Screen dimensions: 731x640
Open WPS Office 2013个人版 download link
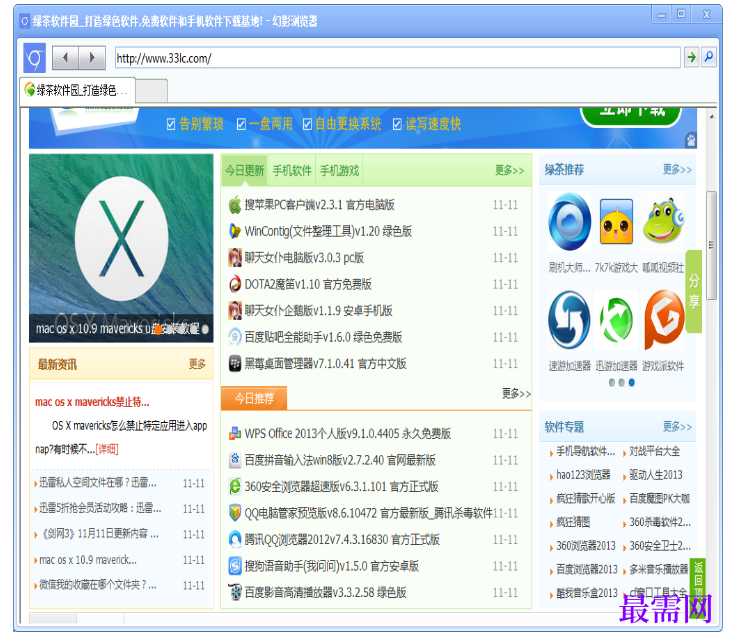pos(348,434)
